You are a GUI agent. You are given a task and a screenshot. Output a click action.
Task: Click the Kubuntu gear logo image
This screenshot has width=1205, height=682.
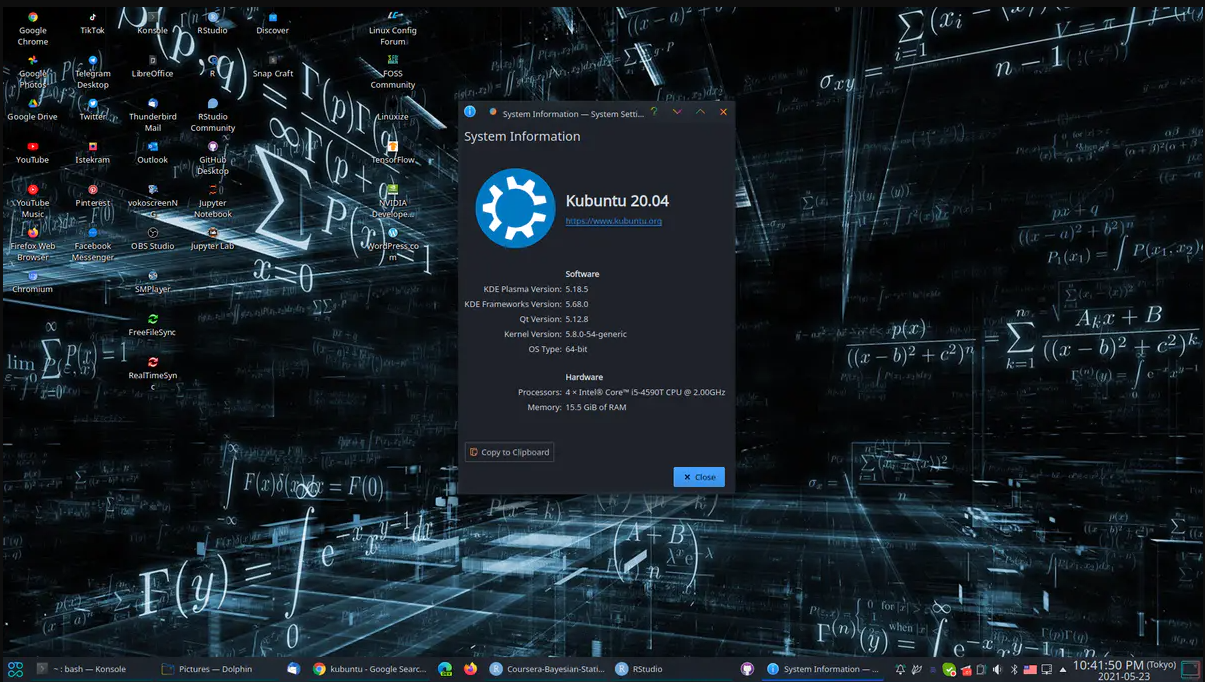point(515,208)
